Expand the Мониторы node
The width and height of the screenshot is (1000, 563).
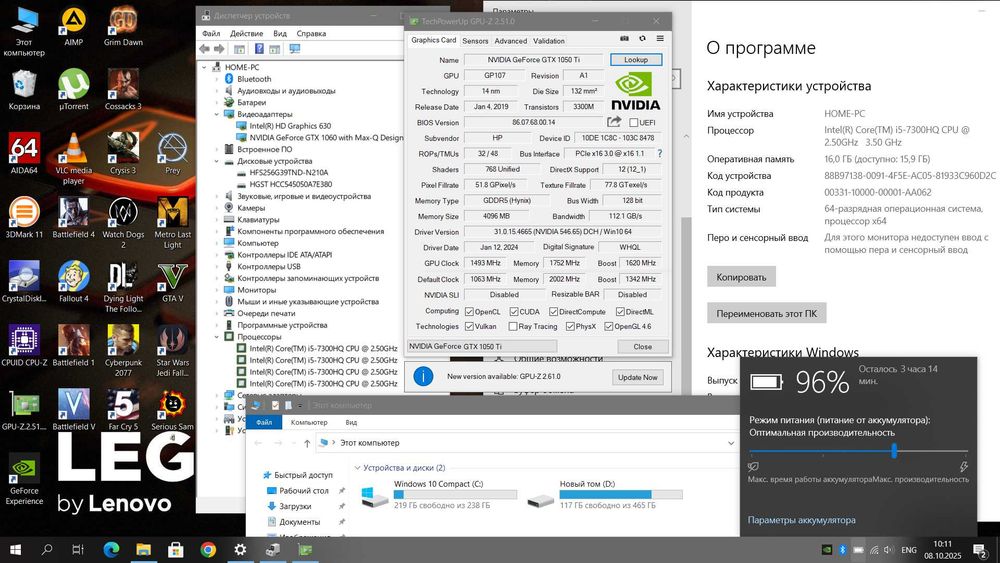click(217, 290)
